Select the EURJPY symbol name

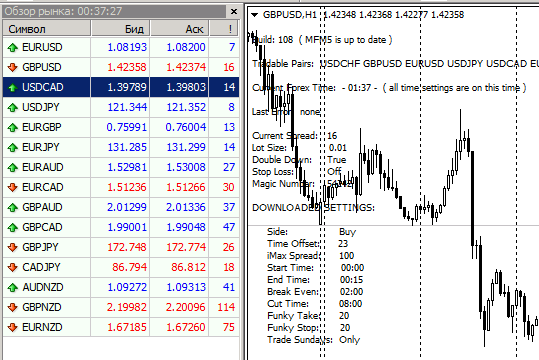point(41,147)
